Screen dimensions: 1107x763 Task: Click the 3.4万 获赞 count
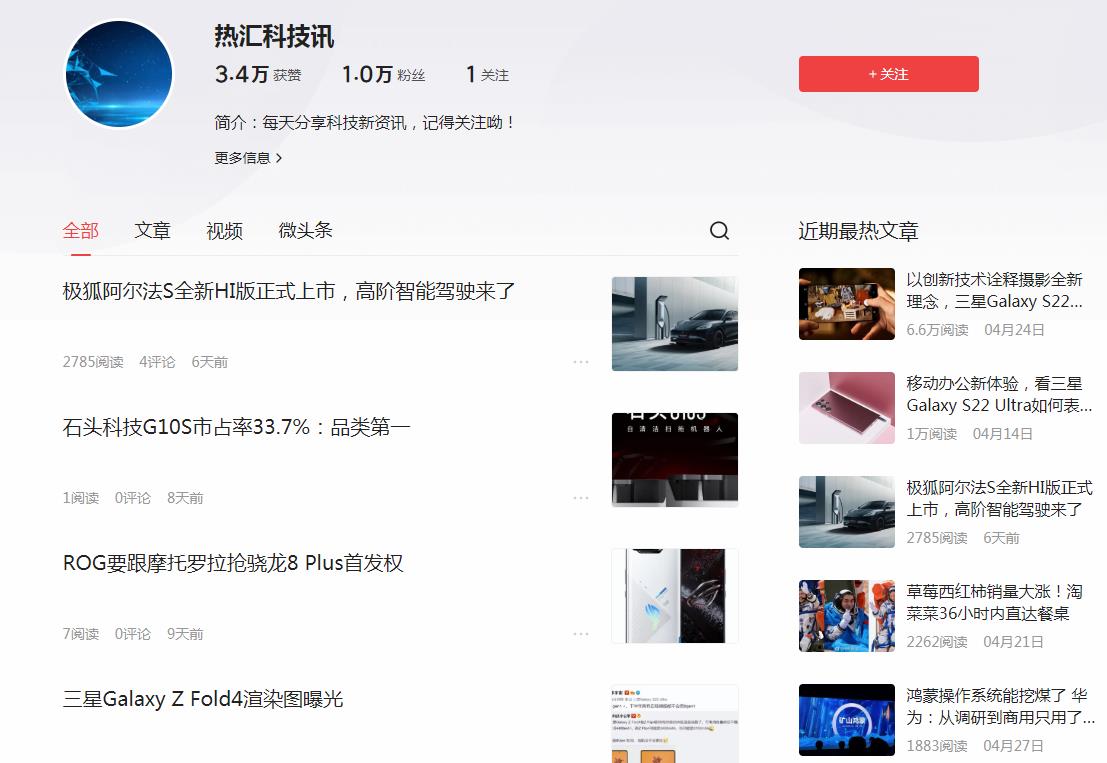coord(258,74)
